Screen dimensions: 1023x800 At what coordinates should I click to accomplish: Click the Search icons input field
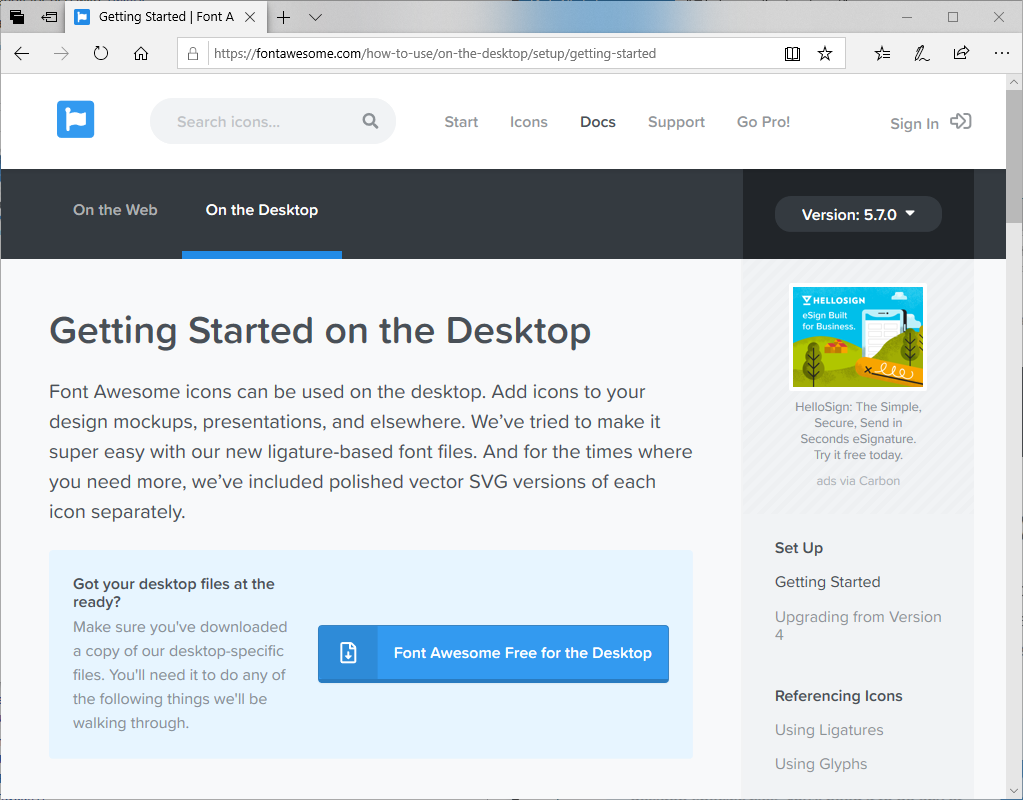(x=260, y=122)
